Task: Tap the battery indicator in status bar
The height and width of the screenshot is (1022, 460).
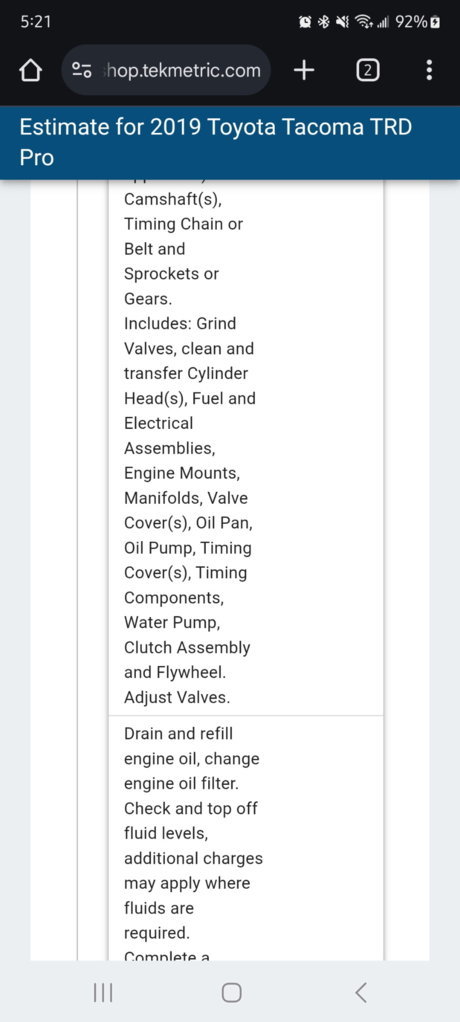Action: (418, 22)
